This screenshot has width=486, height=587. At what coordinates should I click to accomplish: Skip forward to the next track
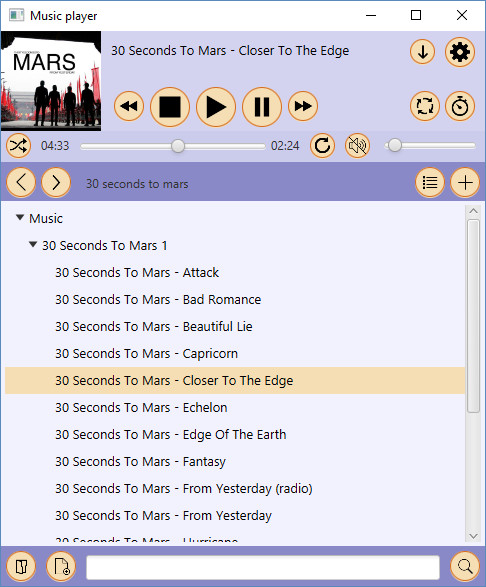[303, 106]
